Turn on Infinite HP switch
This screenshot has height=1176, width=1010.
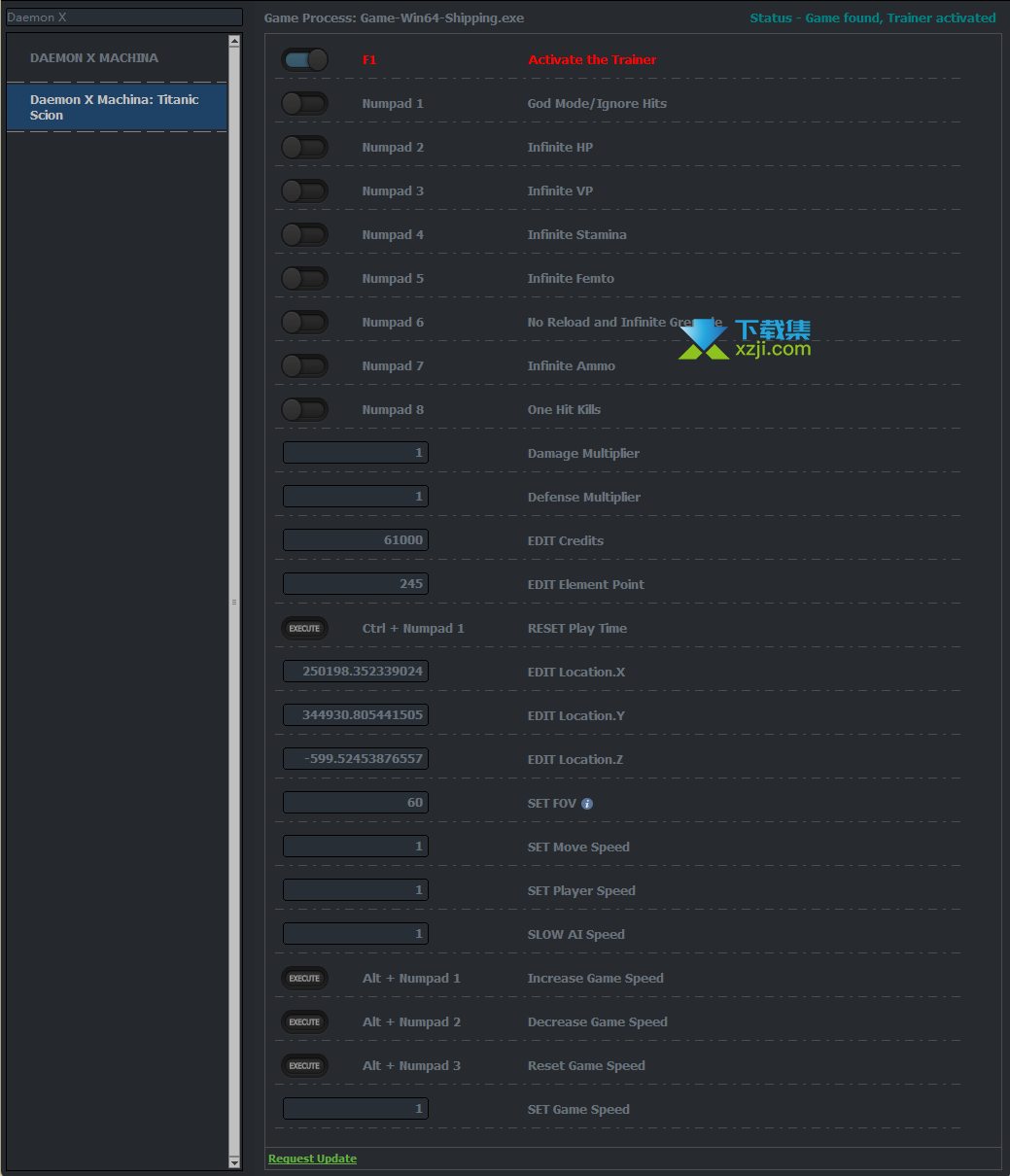point(304,148)
